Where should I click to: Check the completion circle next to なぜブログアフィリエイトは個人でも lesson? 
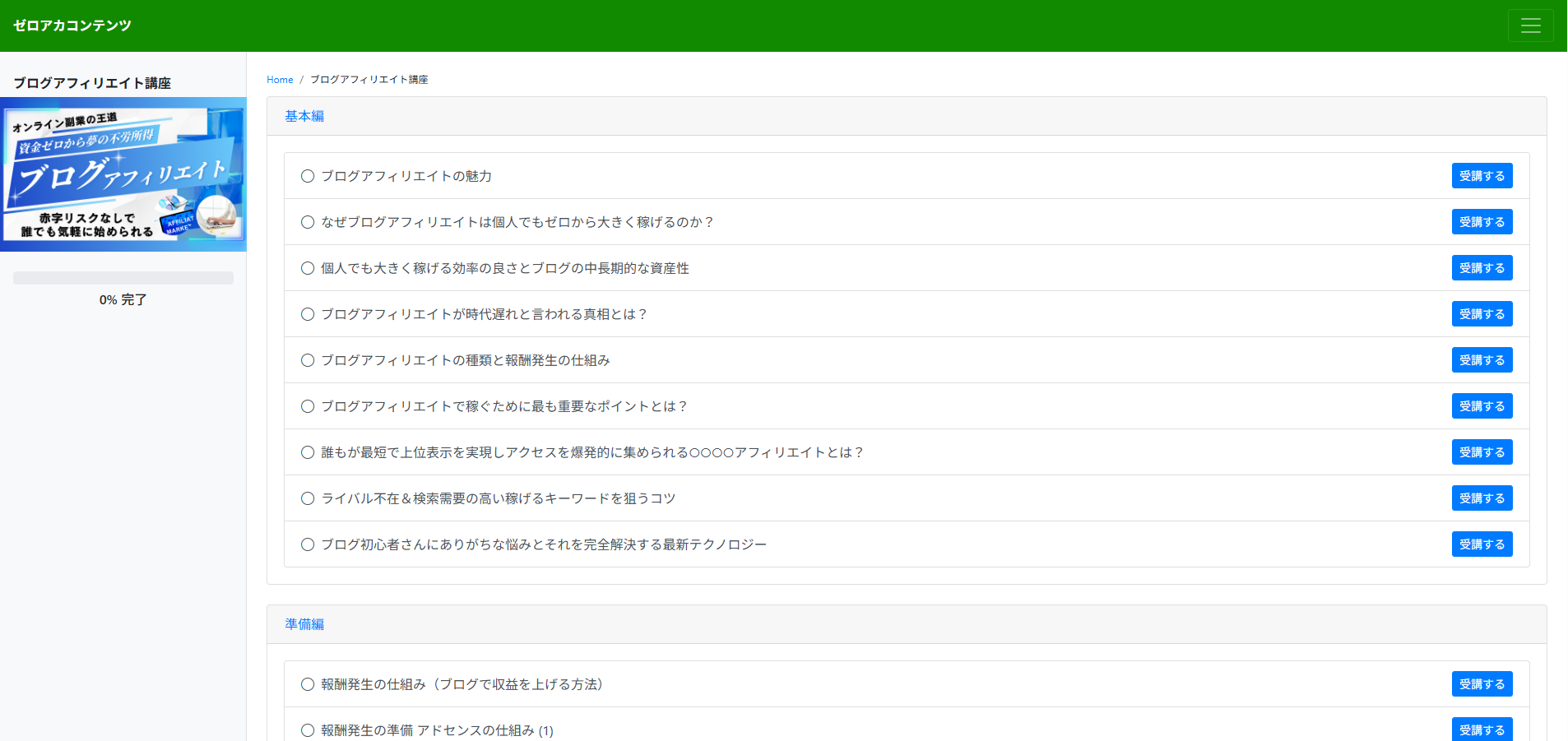[x=308, y=221]
